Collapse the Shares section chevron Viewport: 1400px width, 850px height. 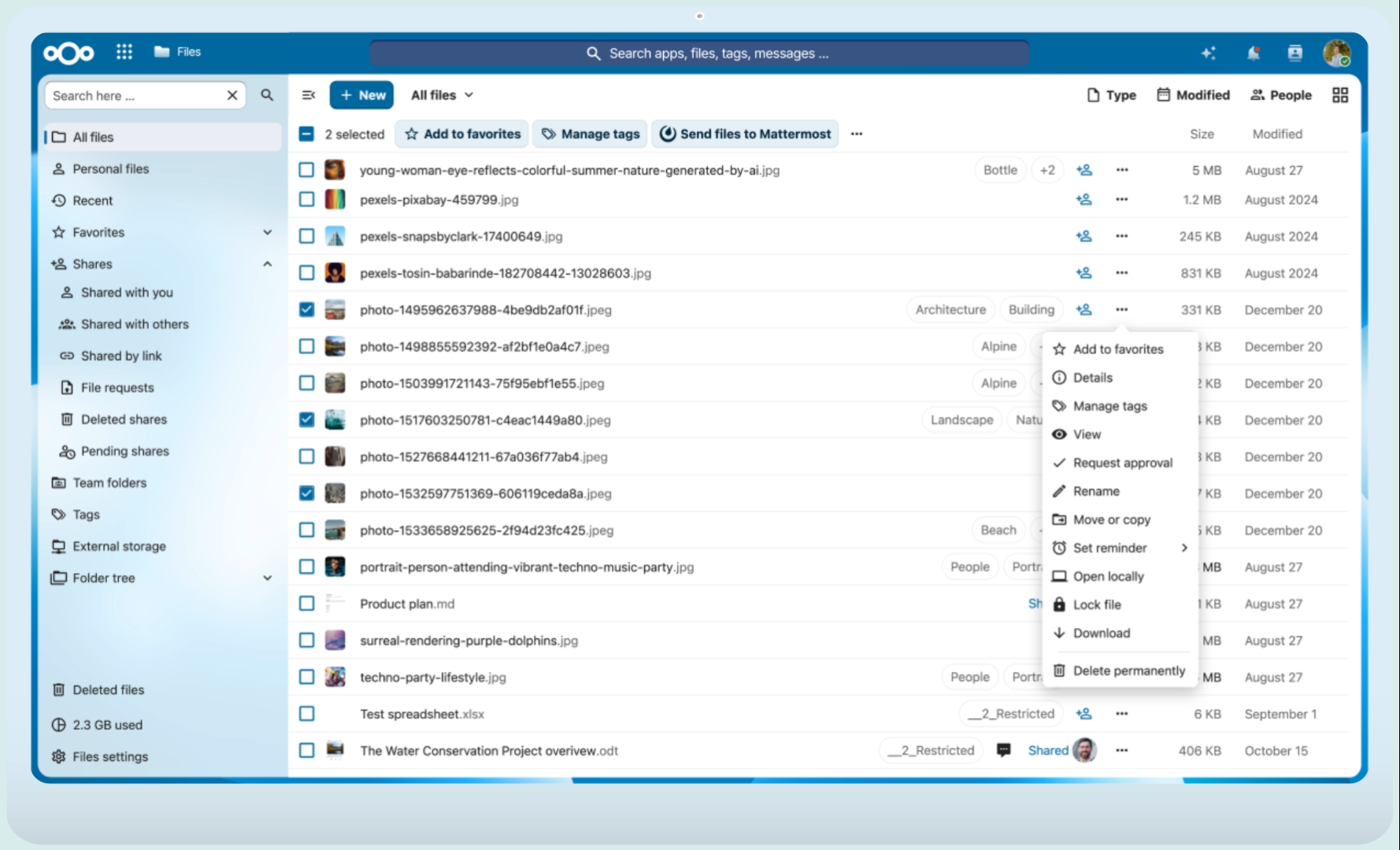pos(268,264)
